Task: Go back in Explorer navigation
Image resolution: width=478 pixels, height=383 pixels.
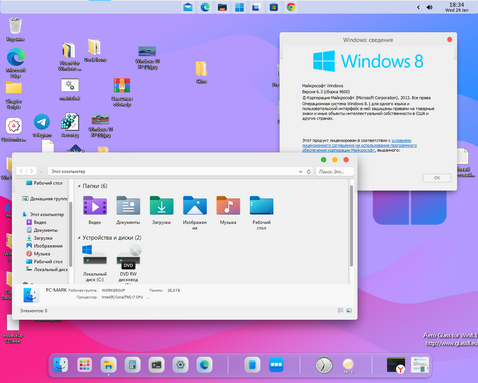Action: [21, 171]
